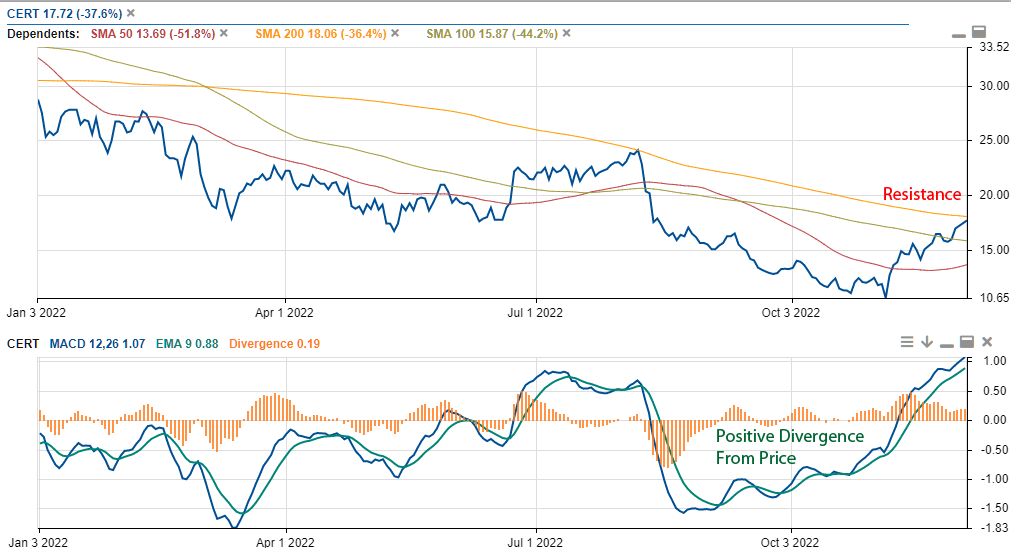Image resolution: width=1011 pixels, height=548 pixels.
Task: Maximize the MACD indicator panel
Action: coord(967,342)
